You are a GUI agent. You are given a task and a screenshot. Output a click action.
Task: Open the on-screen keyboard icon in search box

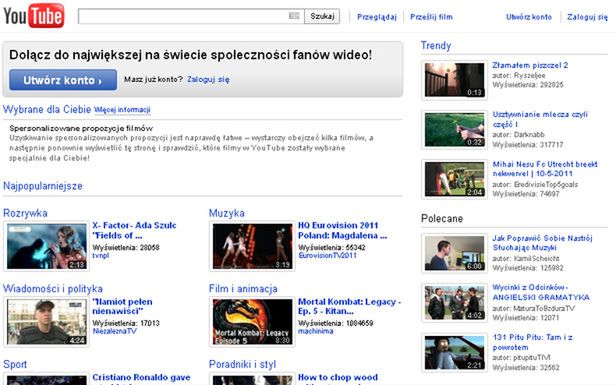click(x=294, y=16)
